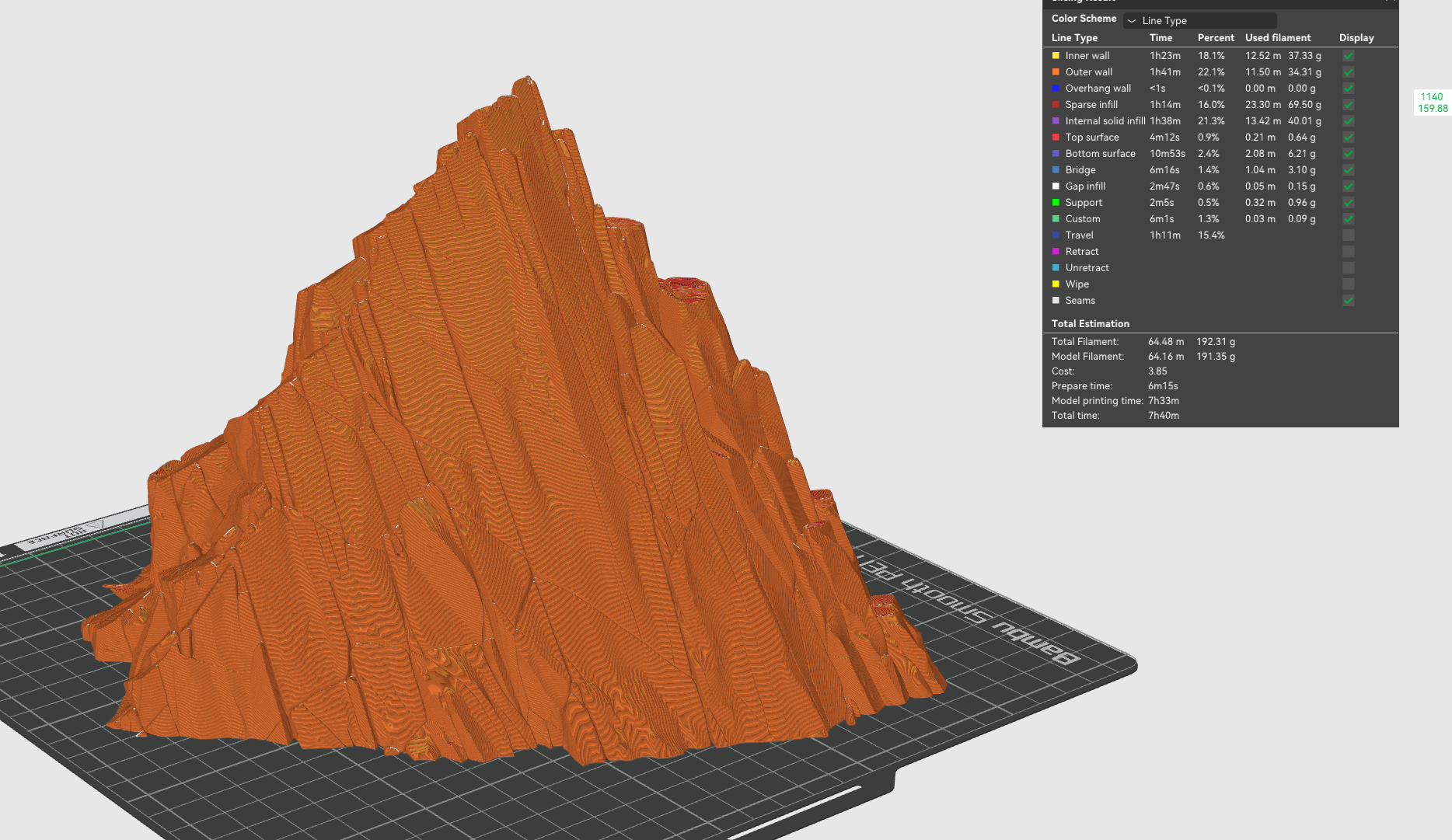The width and height of the screenshot is (1452, 840).
Task: Select the Sparse infill row
Action: (x=1220, y=105)
